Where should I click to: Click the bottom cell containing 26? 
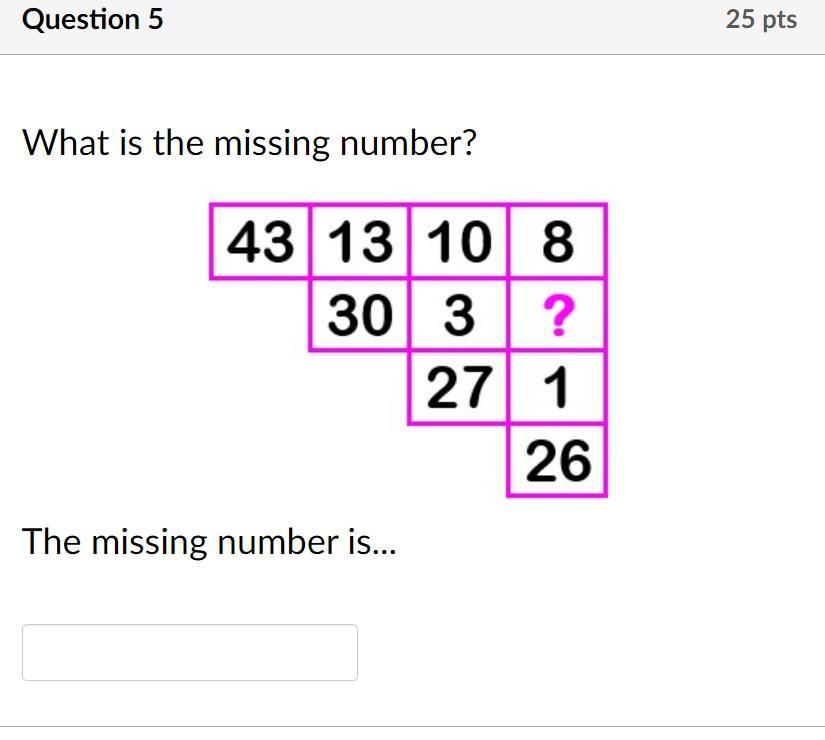click(558, 461)
